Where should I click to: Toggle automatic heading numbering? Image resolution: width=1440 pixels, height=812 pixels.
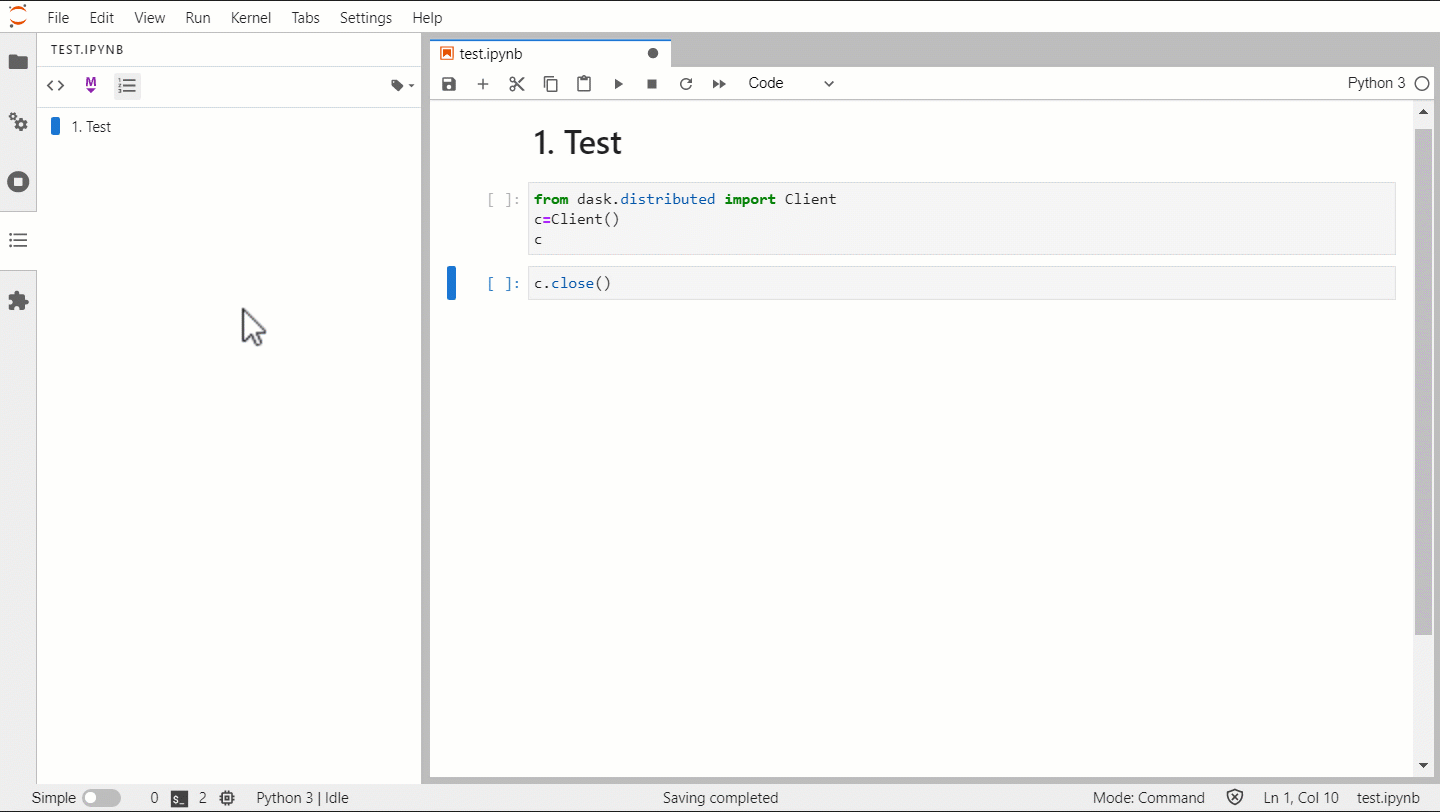click(127, 86)
